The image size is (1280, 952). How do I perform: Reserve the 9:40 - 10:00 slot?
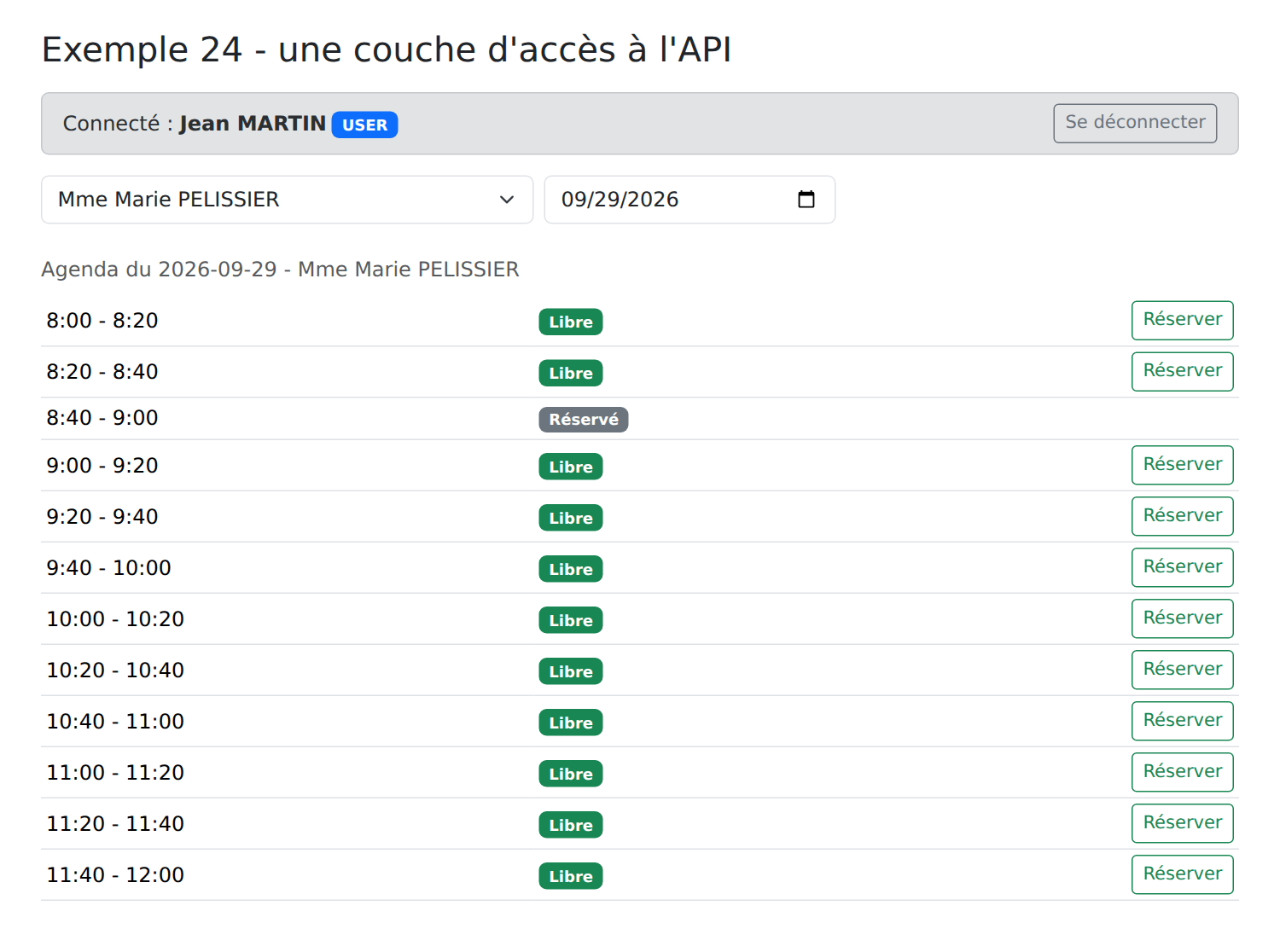point(1183,567)
